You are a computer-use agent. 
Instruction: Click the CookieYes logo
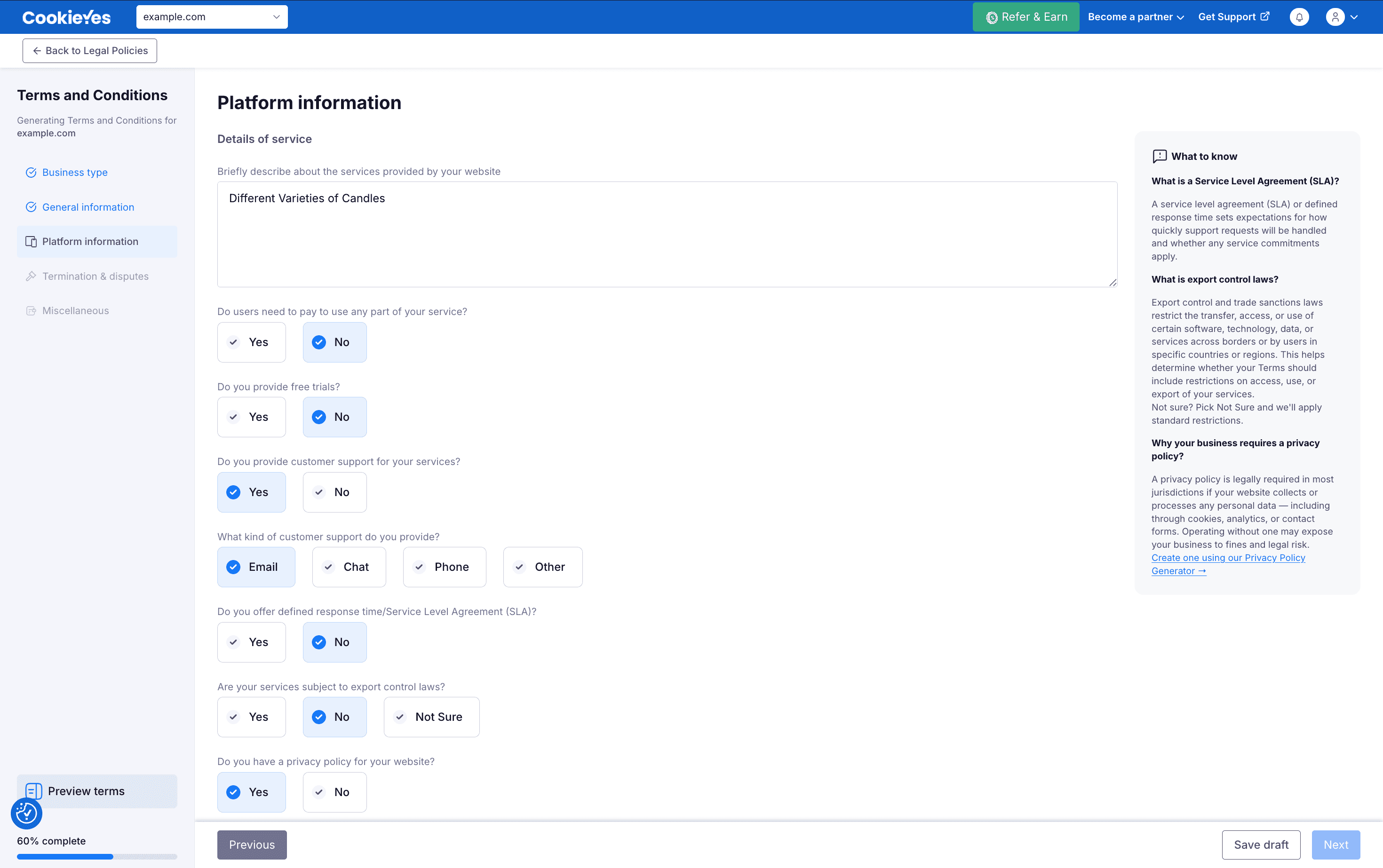(67, 17)
